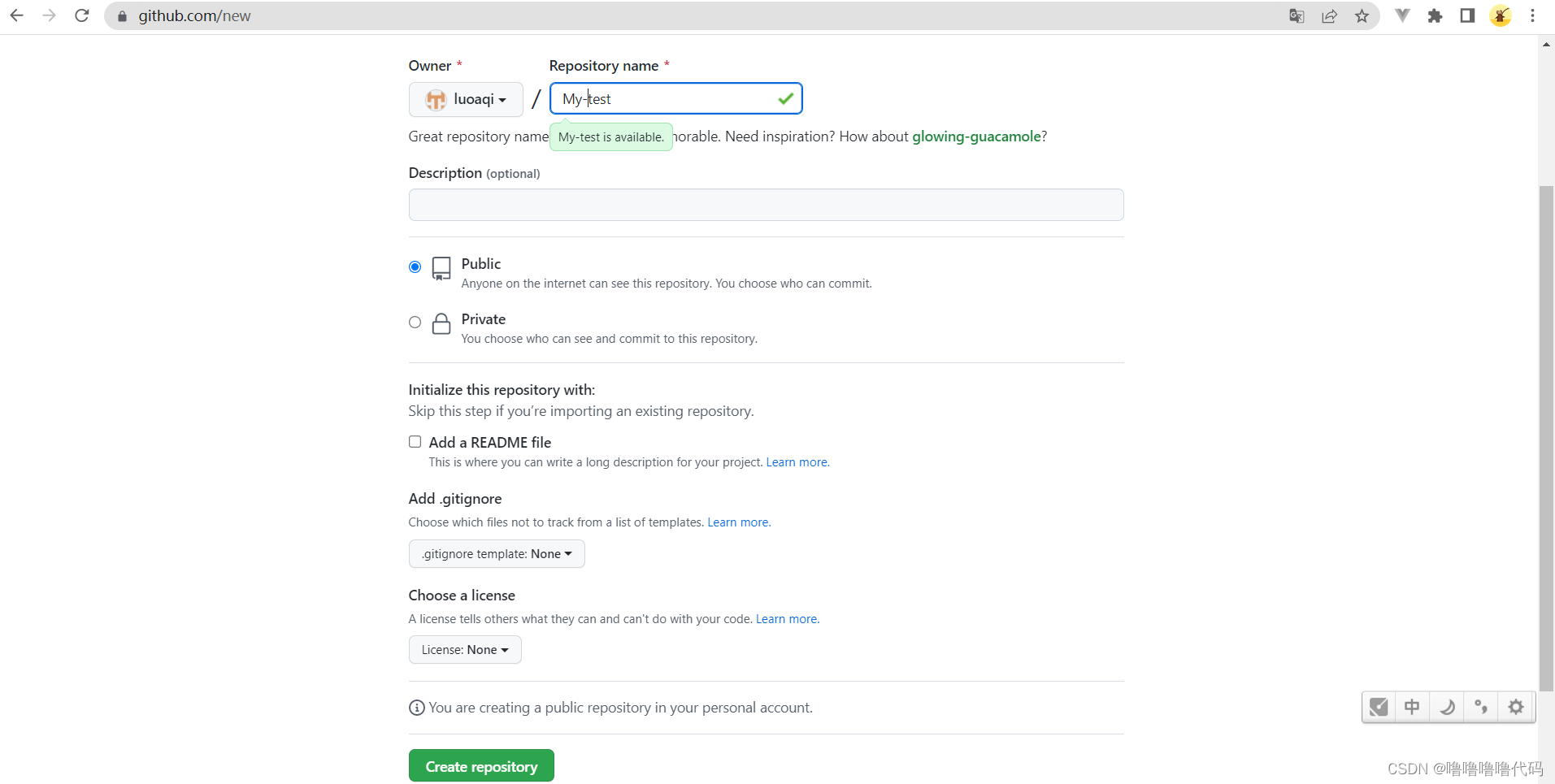
Task: Click the green checkmark in name field
Action: 785,98
